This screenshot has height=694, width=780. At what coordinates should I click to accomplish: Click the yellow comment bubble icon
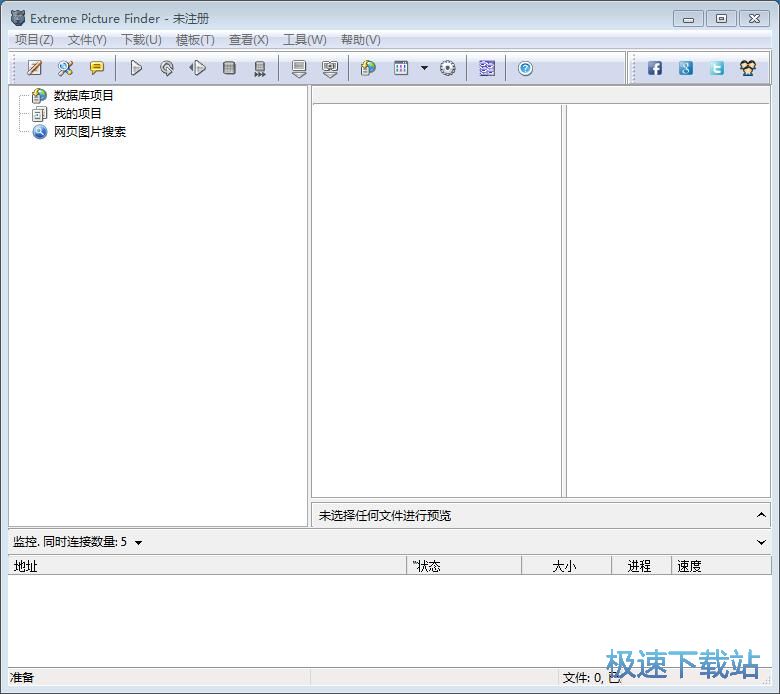[x=97, y=68]
